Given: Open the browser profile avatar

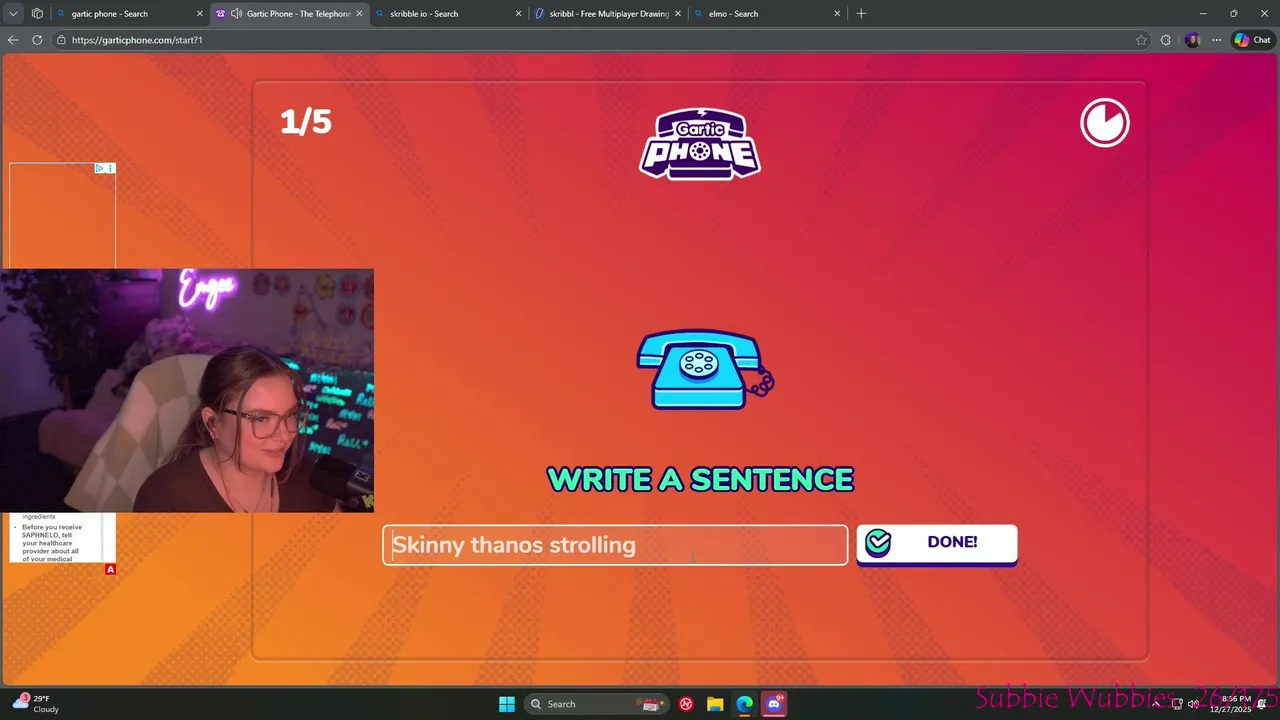Looking at the screenshot, I should tap(1192, 40).
